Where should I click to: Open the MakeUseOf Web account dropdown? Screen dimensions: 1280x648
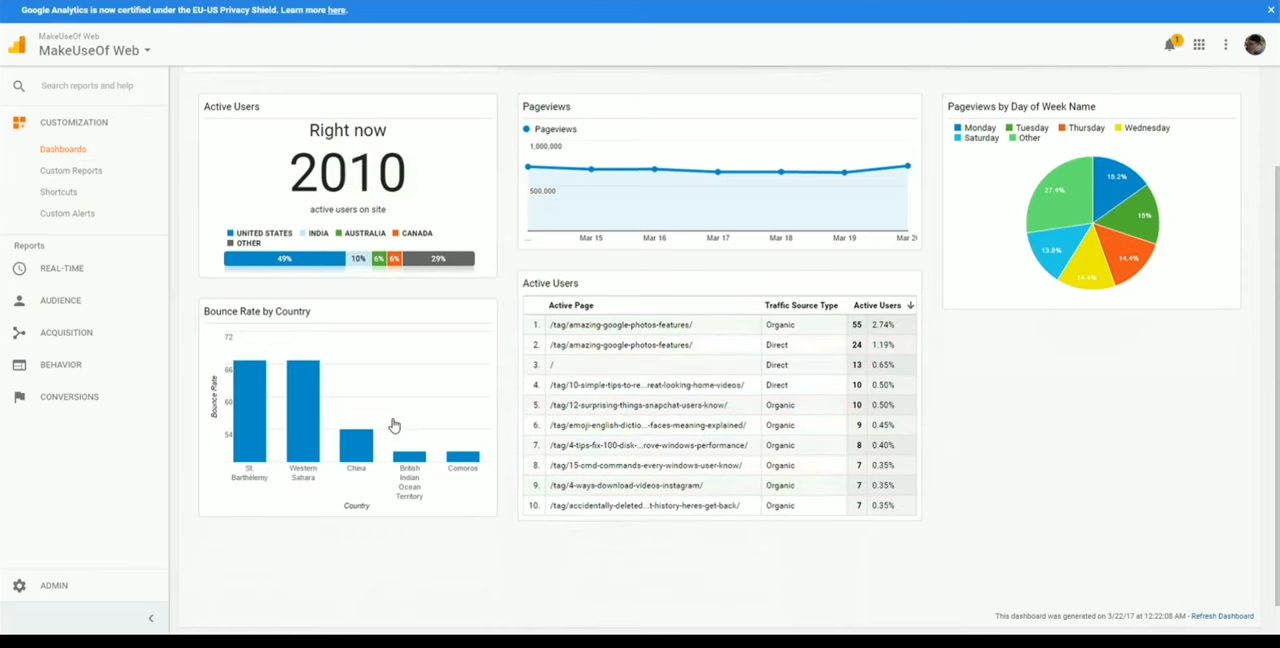pos(95,51)
